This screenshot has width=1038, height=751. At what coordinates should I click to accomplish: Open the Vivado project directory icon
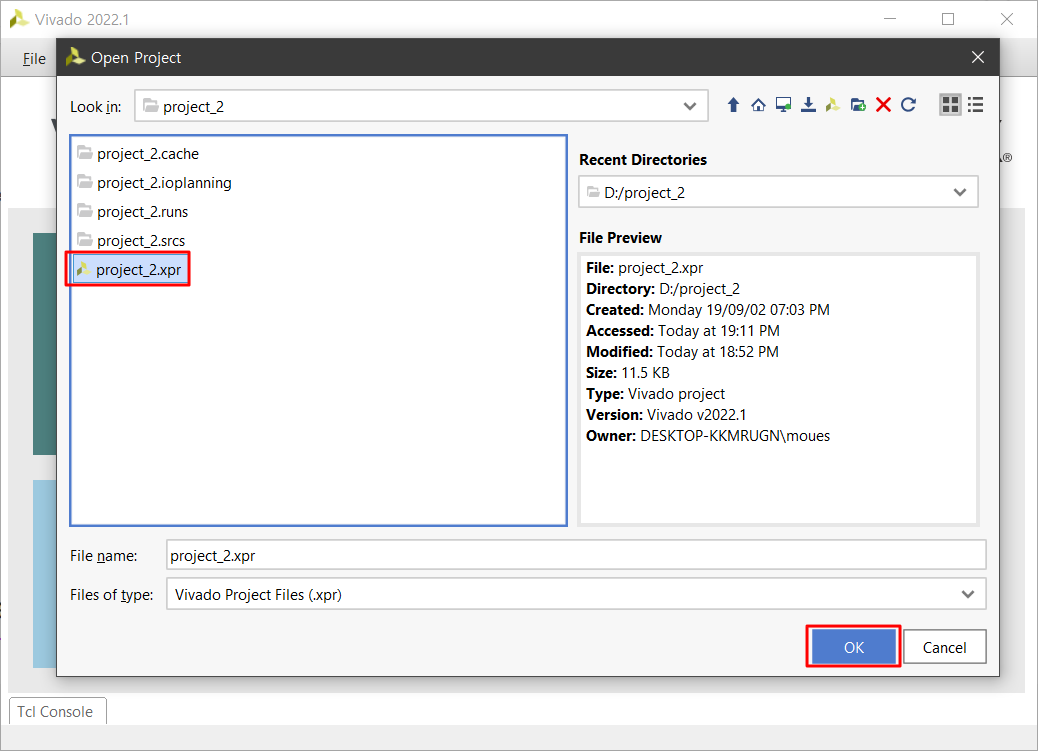[x=833, y=105]
